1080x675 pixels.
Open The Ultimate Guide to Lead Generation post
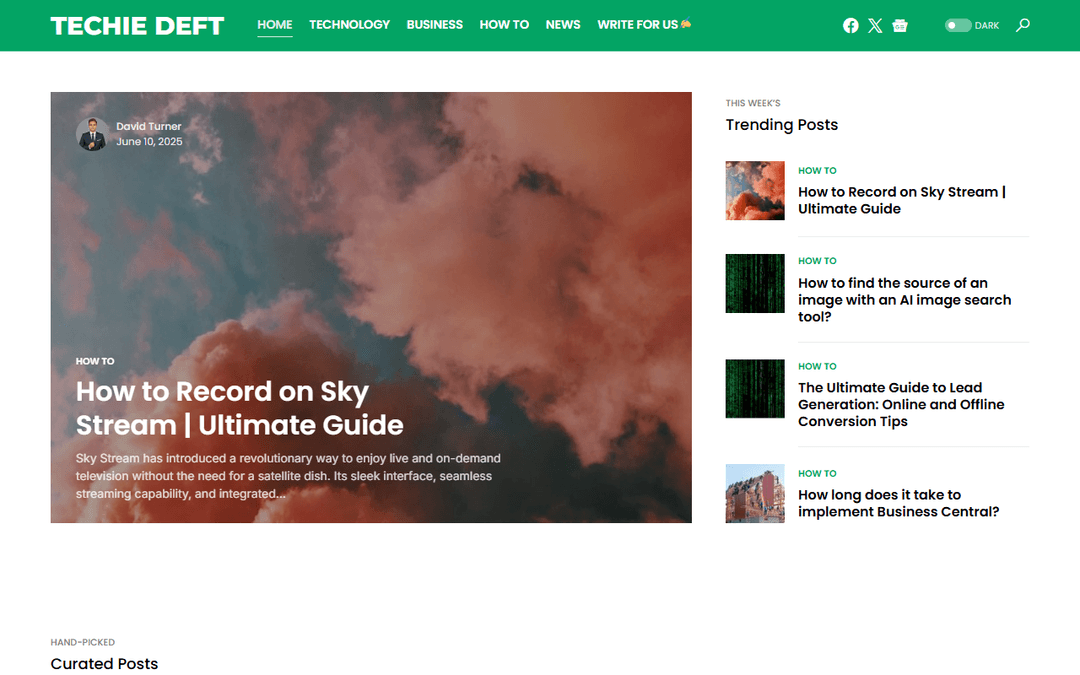pos(901,404)
